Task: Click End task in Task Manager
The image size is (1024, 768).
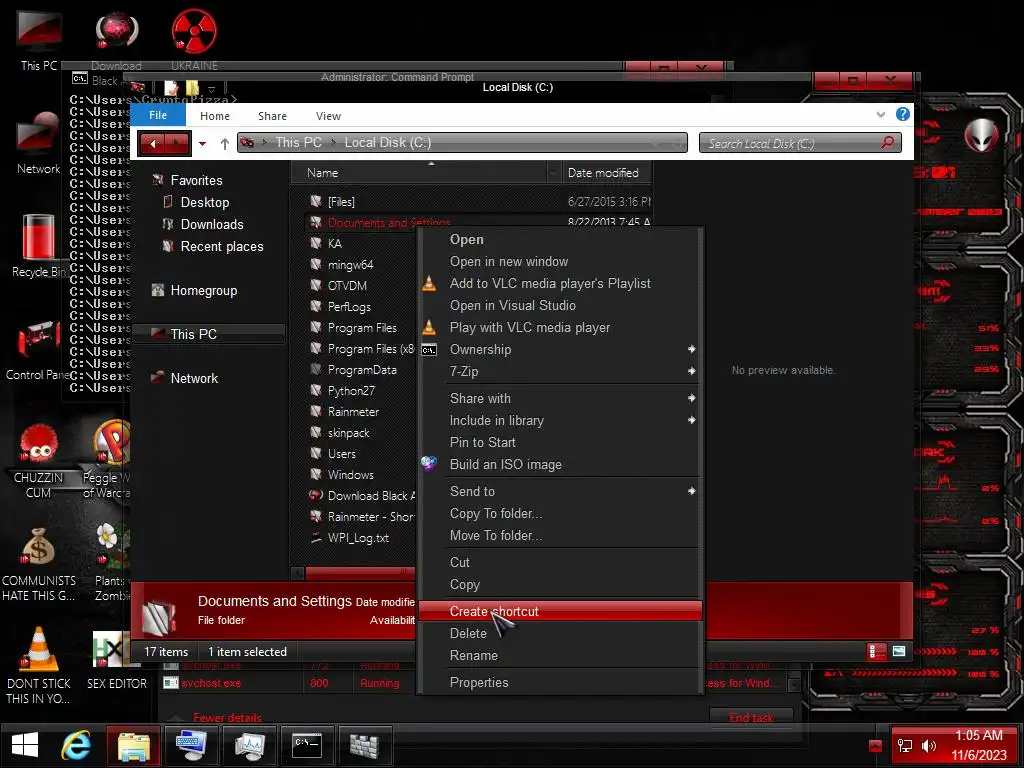Action: 751,717
